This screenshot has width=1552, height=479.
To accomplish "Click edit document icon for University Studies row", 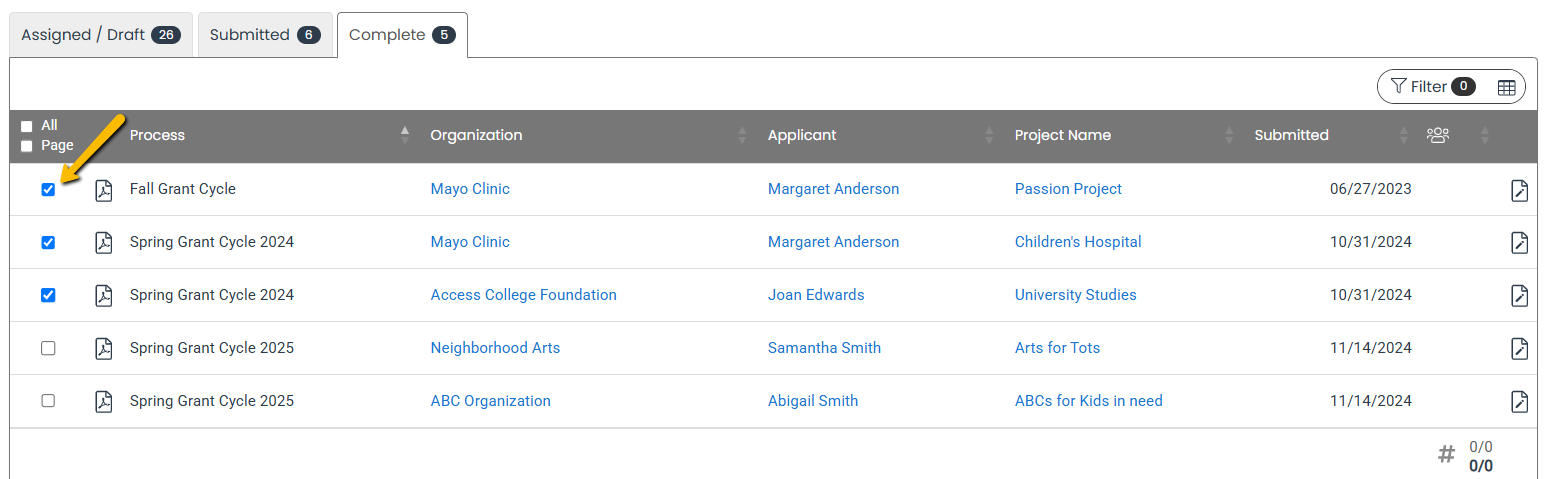I will [x=1519, y=295].
